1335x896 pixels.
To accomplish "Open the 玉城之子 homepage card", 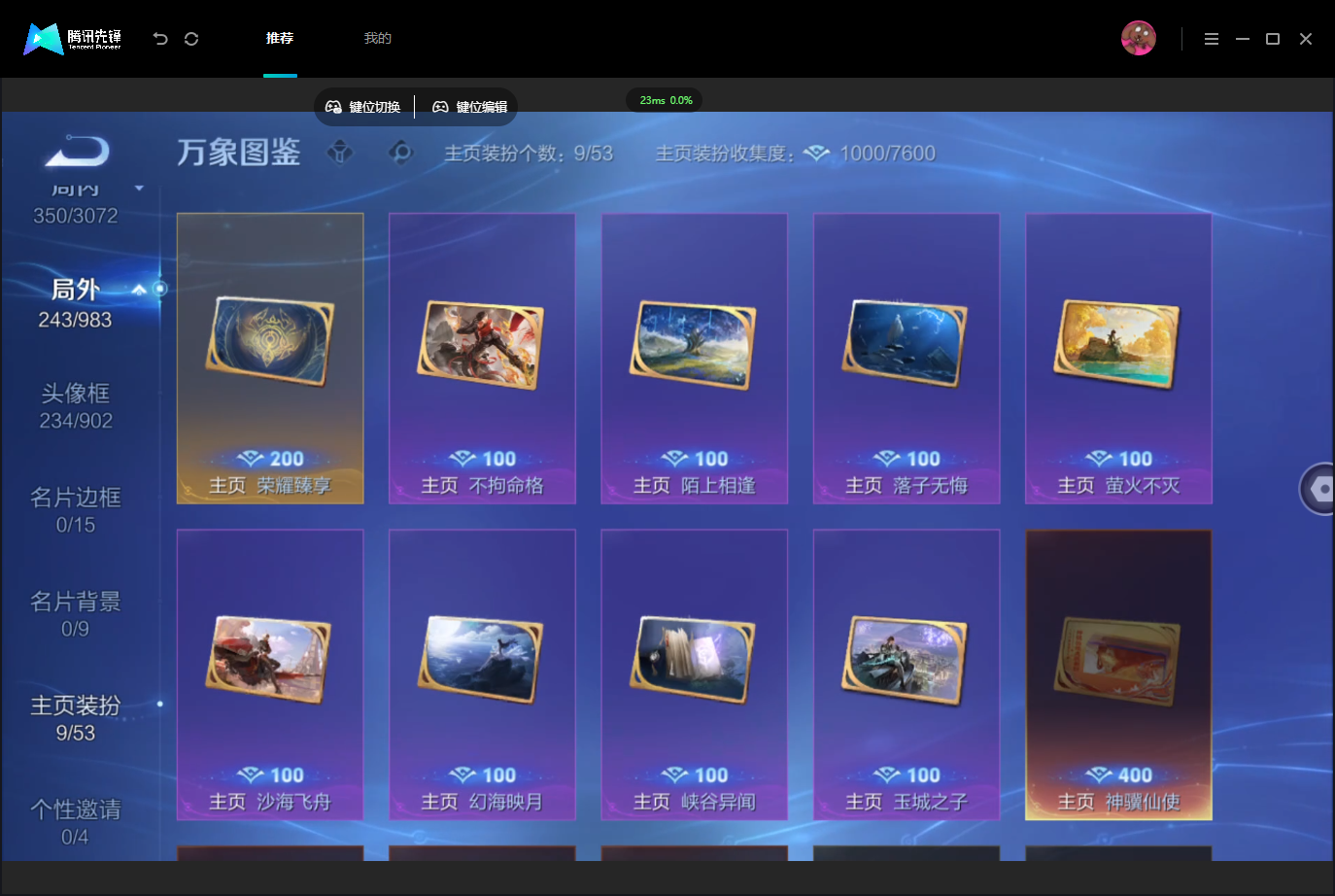I will [907, 674].
